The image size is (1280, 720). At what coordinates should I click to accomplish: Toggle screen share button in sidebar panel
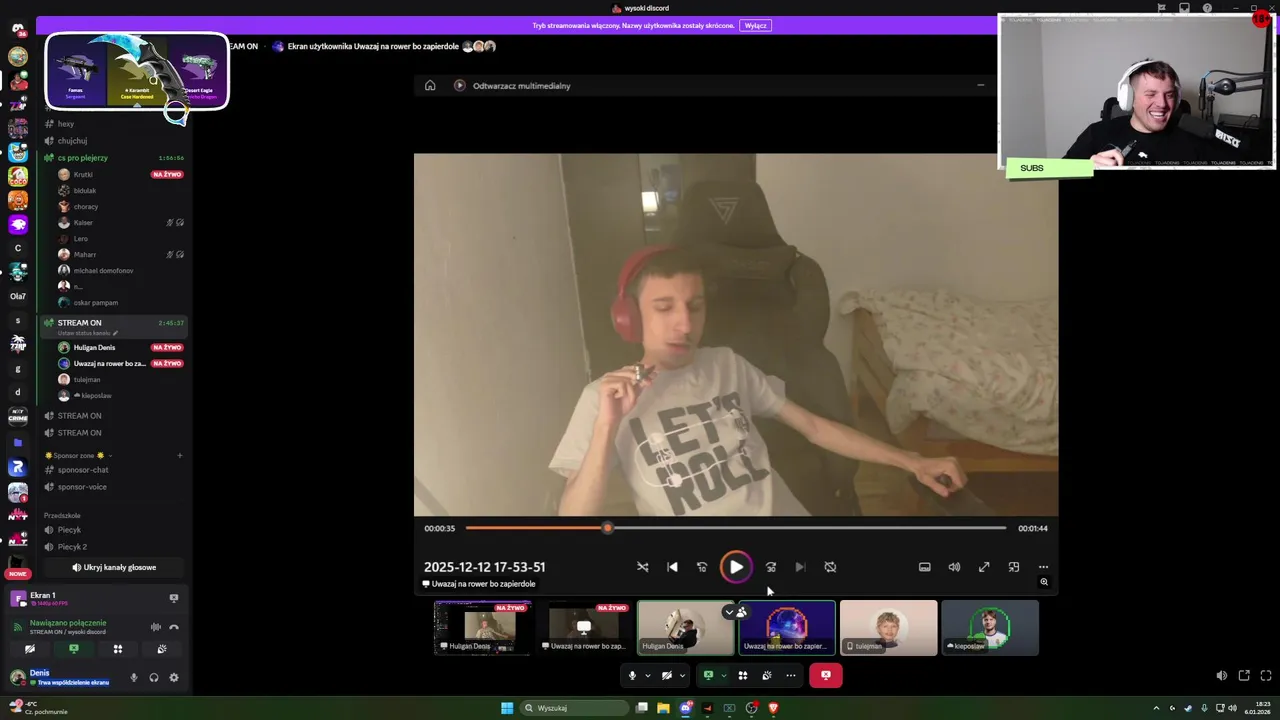coord(73,649)
